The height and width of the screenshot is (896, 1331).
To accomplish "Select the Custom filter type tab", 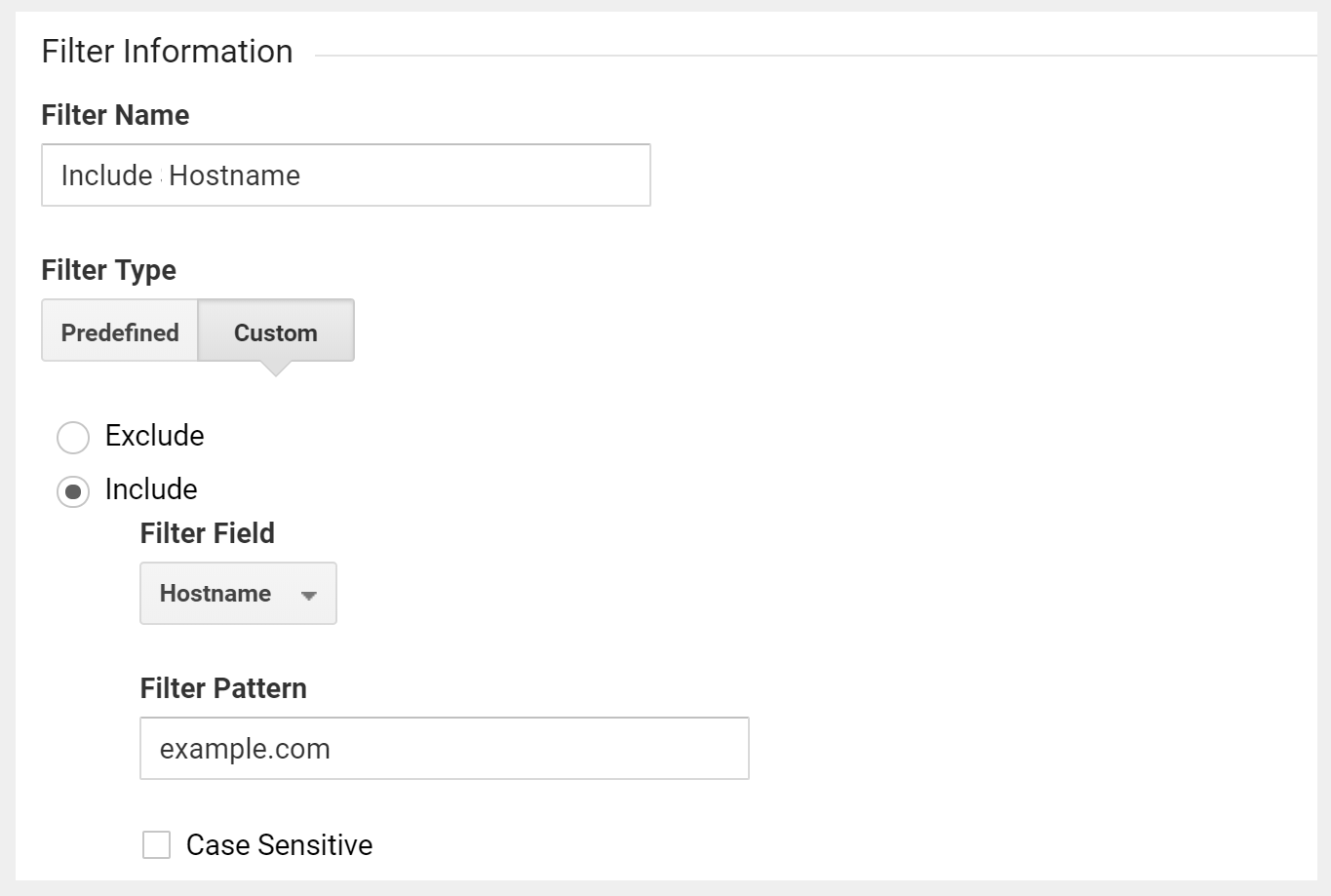I will (x=276, y=332).
